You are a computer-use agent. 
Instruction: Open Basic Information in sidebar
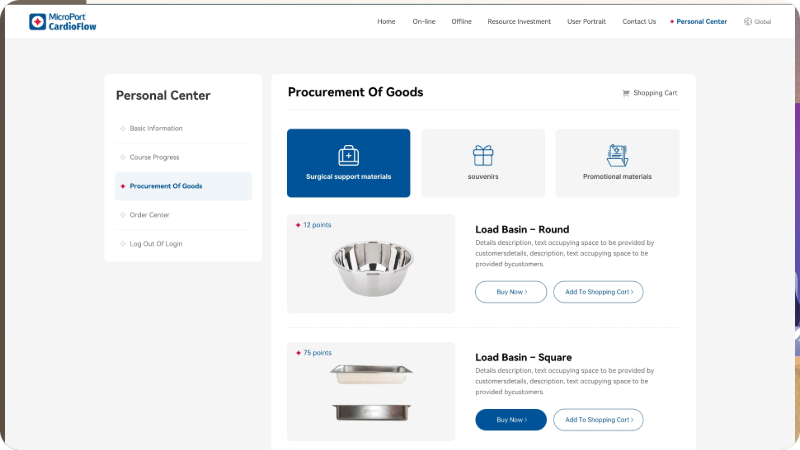[156, 128]
